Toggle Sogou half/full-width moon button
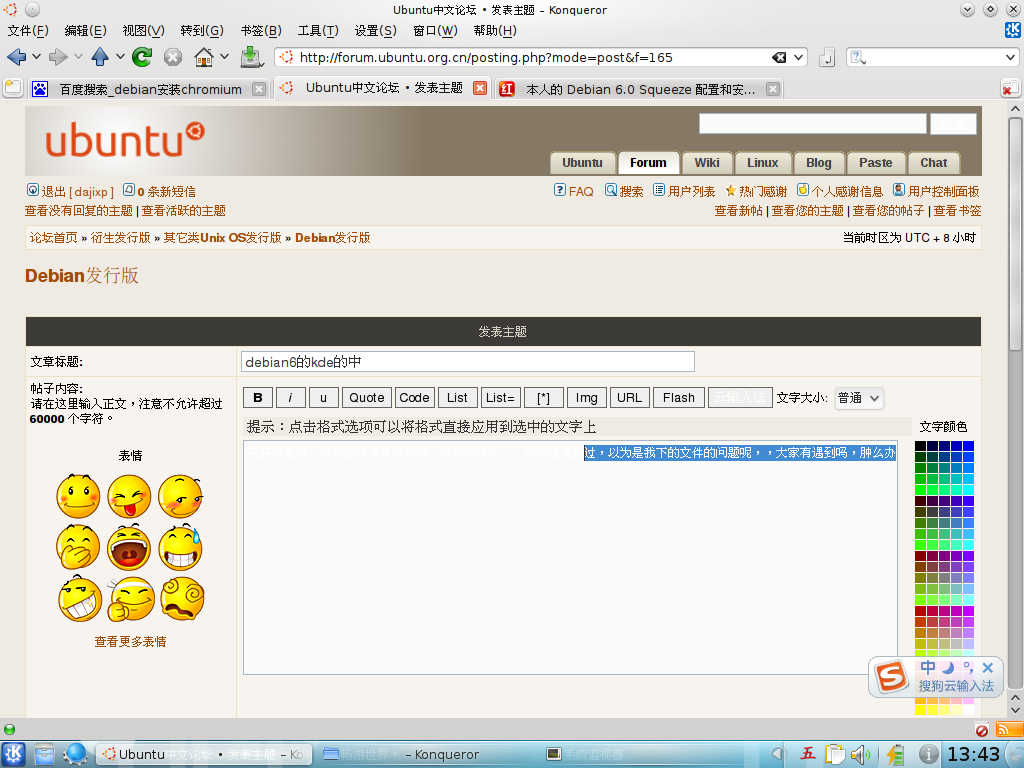Screen dimensions: 1024x768 [948, 667]
